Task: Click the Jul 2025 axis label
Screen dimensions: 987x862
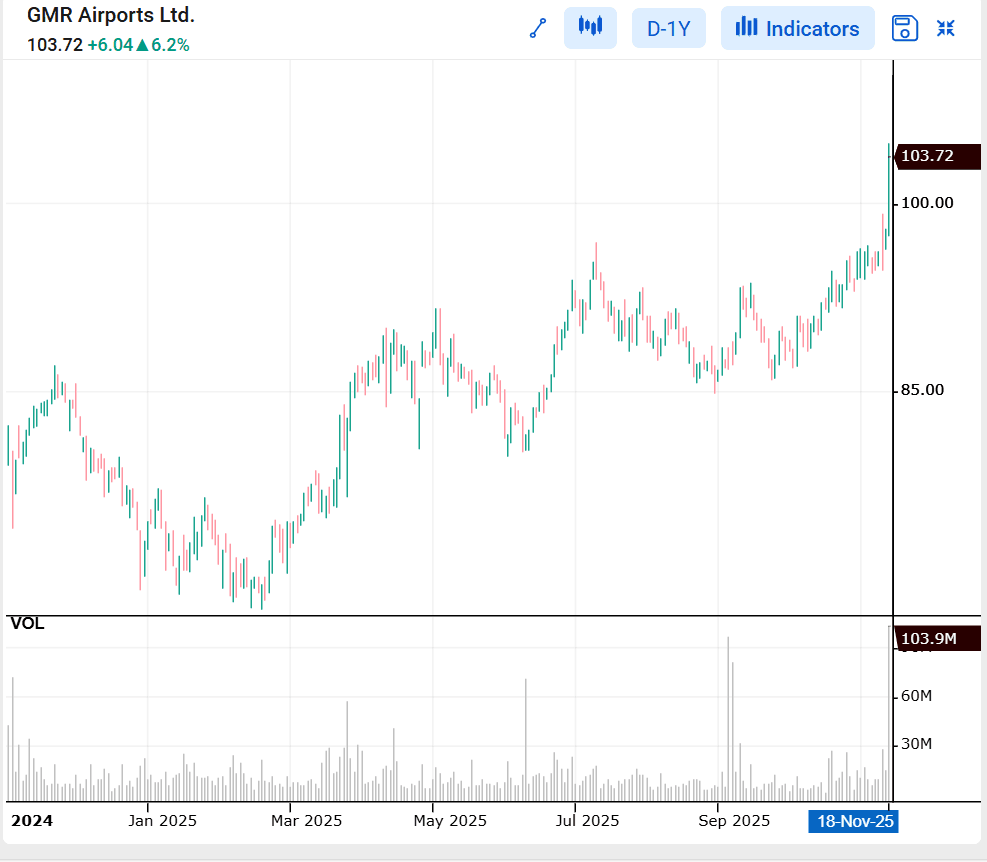Action: 587,820
